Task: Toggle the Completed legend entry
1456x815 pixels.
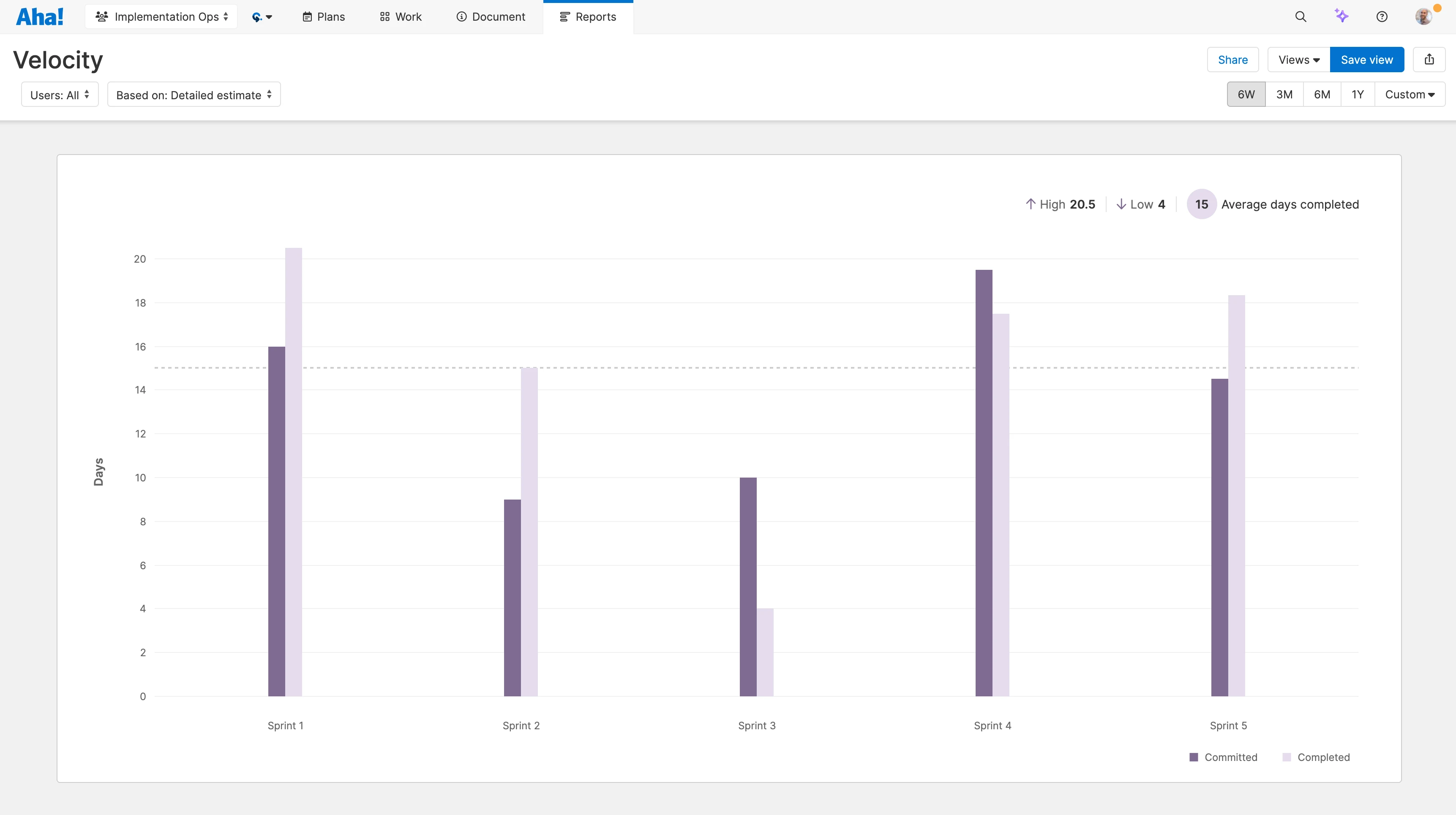Action: click(1316, 757)
